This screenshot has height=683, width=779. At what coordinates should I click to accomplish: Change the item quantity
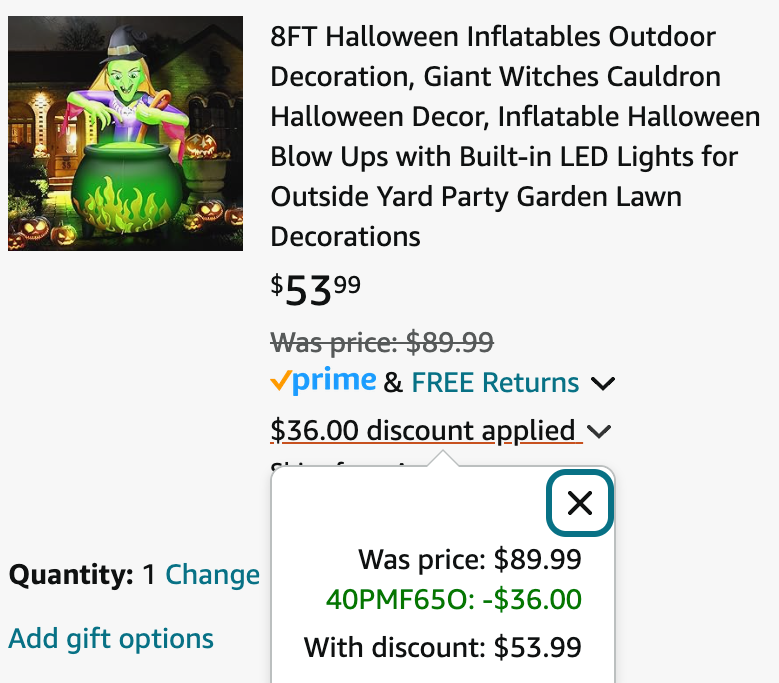212,575
